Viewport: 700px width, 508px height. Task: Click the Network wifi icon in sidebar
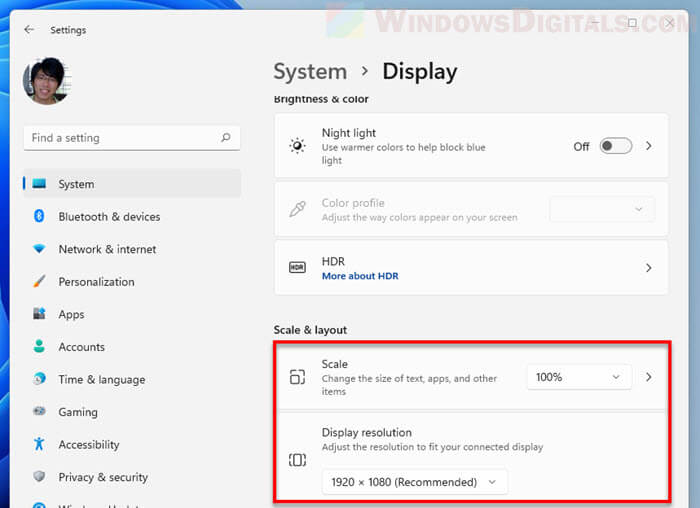click(39, 249)
